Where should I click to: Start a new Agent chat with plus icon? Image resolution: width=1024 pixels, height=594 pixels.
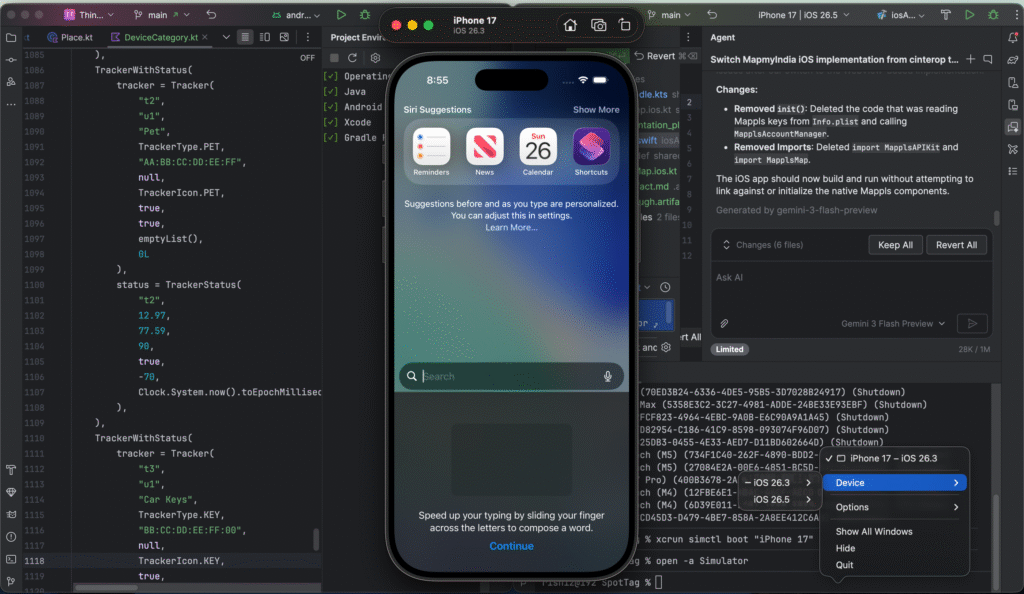point(970,59)
